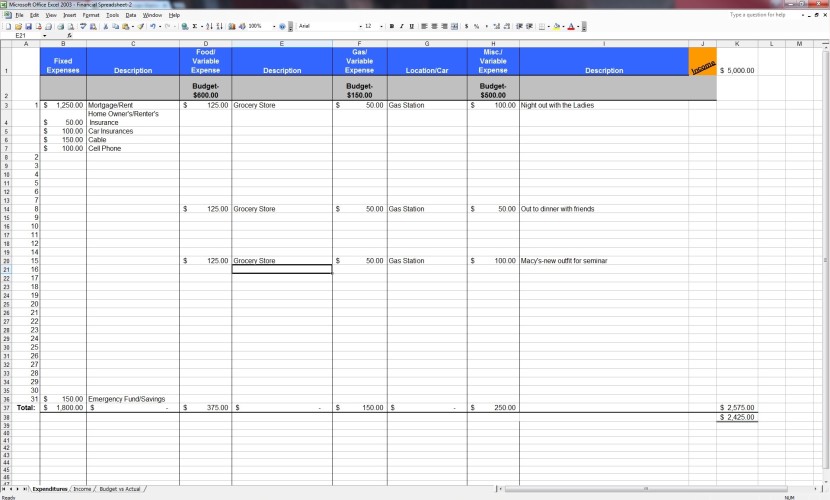
Task: Run the Spelling check icon
Action: tap(83, 26)
